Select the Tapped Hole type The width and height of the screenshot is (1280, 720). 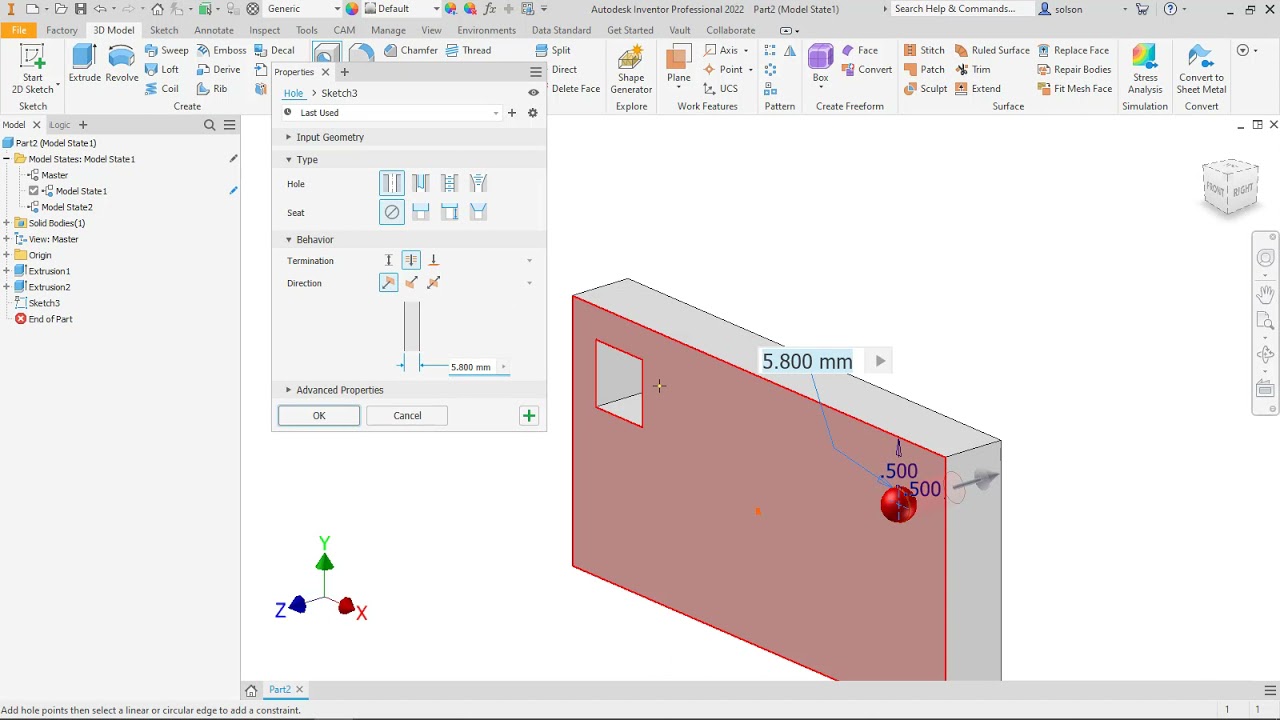(450, 183)
